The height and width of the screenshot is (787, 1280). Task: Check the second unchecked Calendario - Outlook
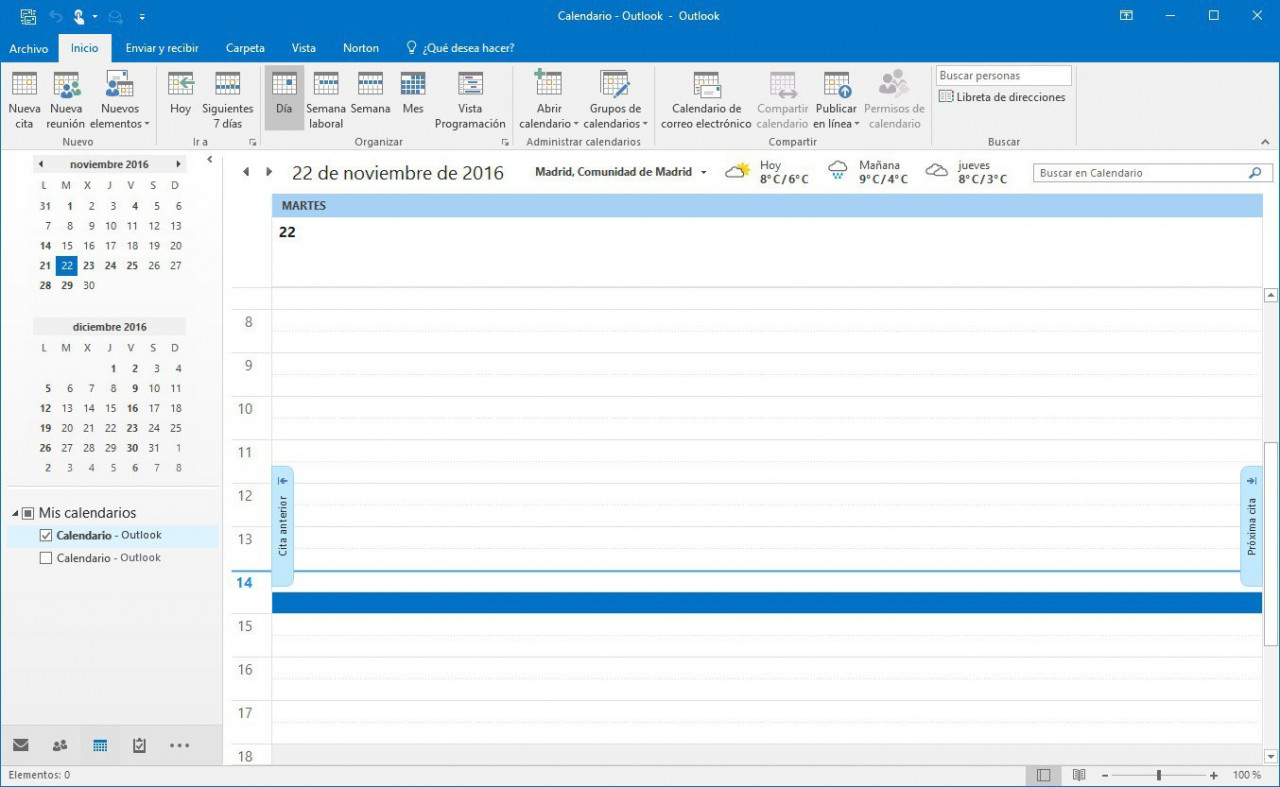pos(45,558)
